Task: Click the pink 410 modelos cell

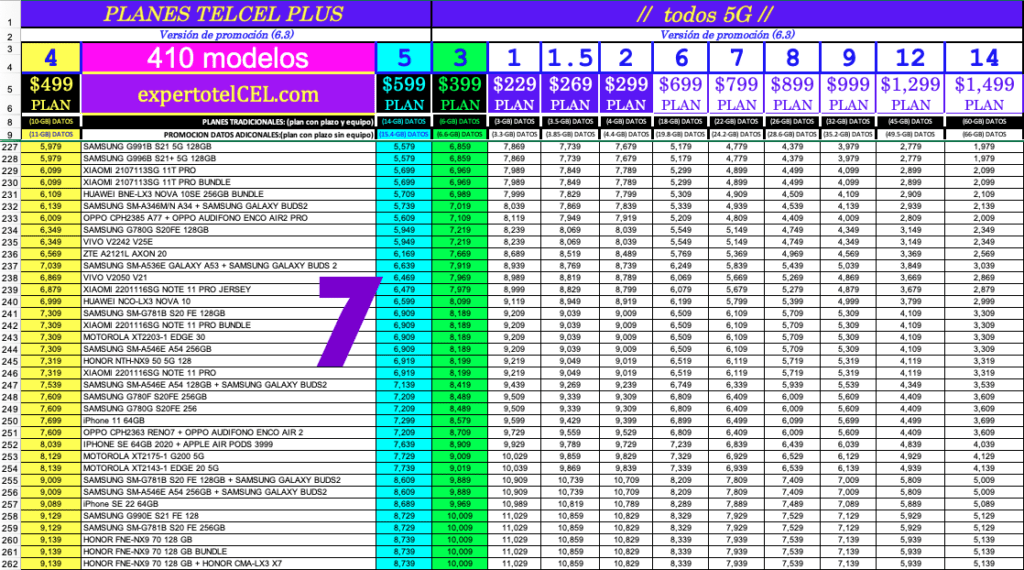Action: point(227,58)
